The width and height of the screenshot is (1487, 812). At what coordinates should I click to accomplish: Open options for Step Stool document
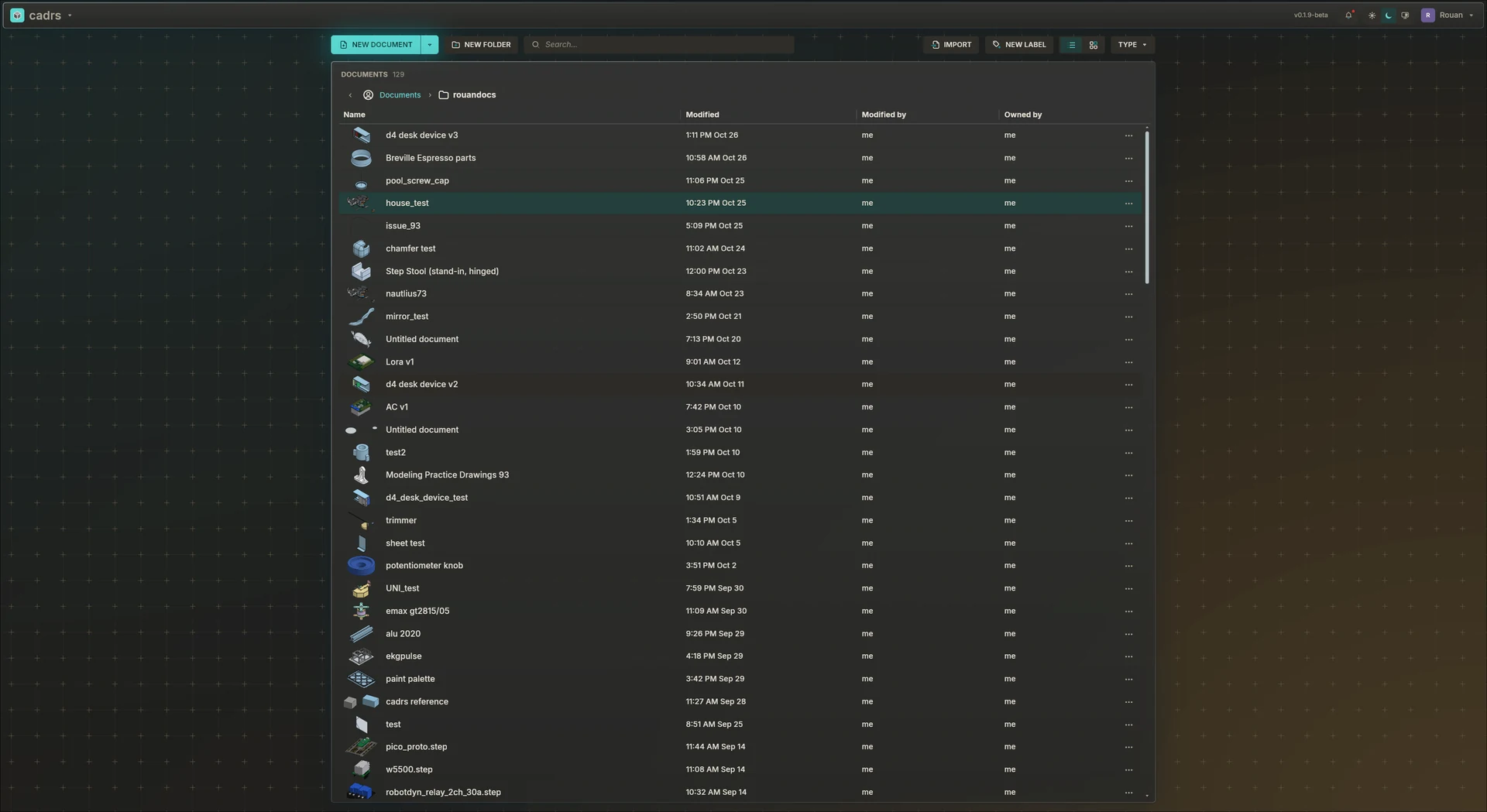[1128, 272]
